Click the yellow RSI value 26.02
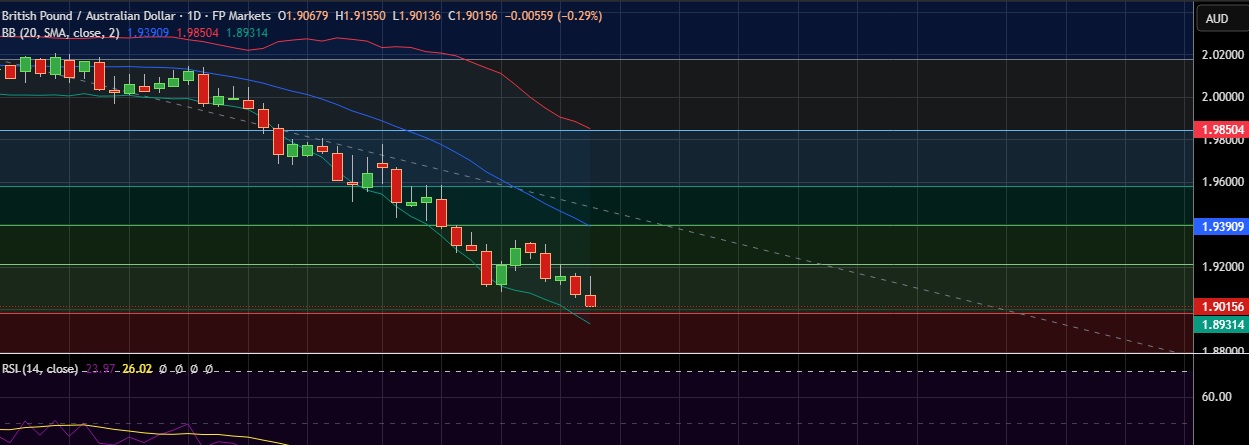This screenshot has height=445, width=1249. click(x=136, y=369)
